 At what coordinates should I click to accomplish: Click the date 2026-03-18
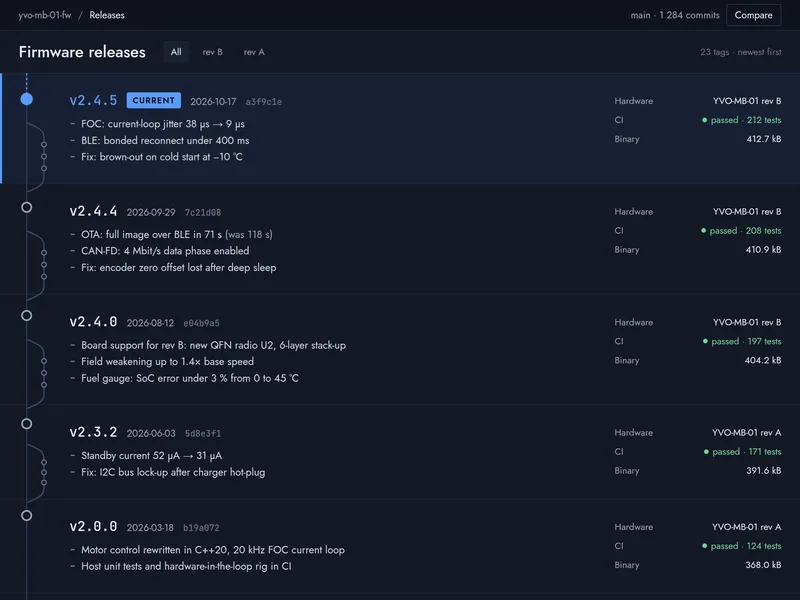tap(150, 528)
